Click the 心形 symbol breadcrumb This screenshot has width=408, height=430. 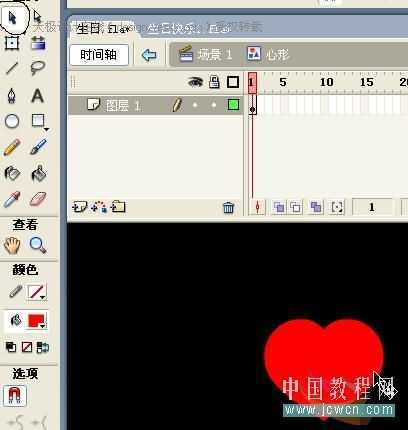point(268,54)
